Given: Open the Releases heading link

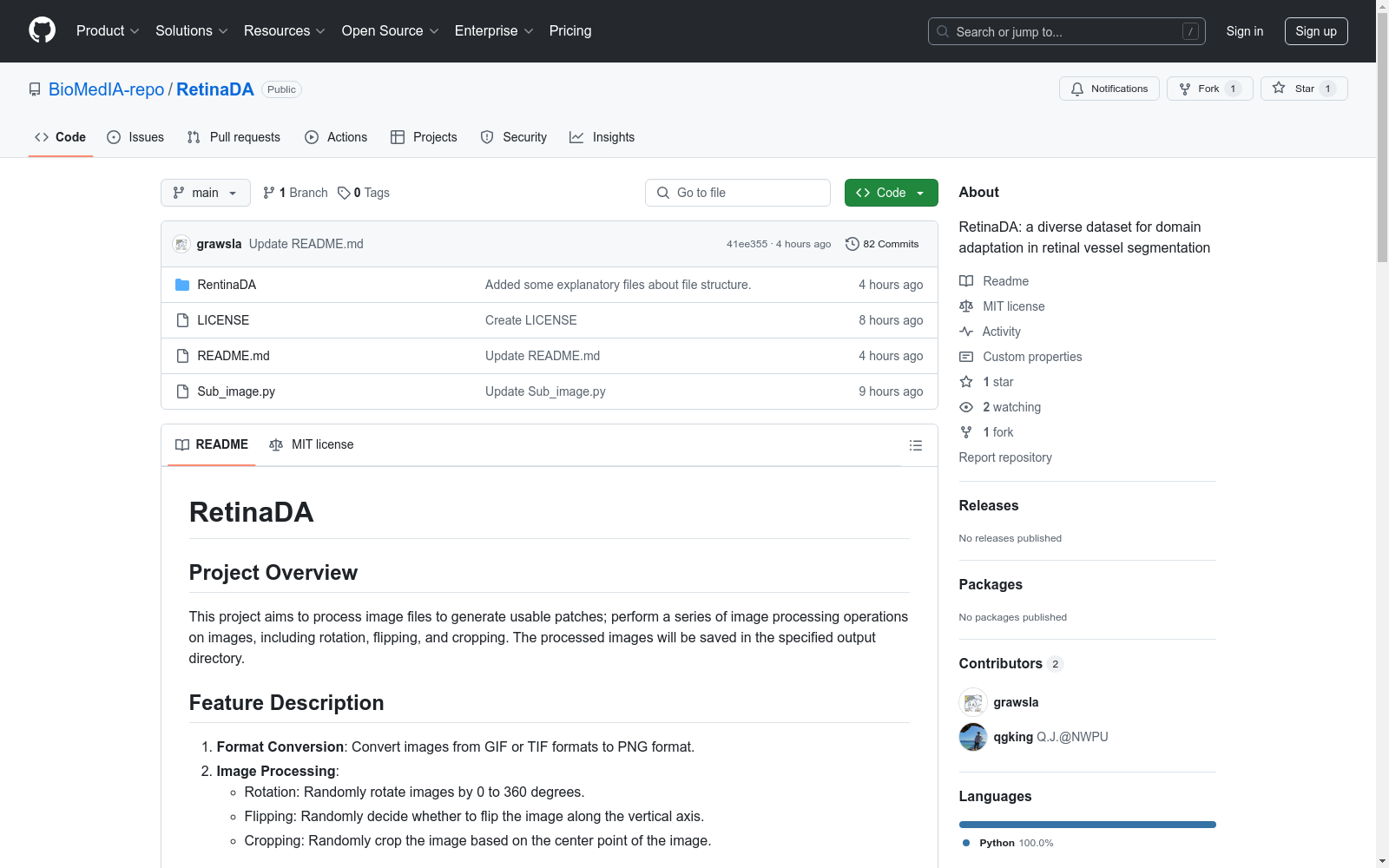Looking at the screenshot, I should (989, 506).
